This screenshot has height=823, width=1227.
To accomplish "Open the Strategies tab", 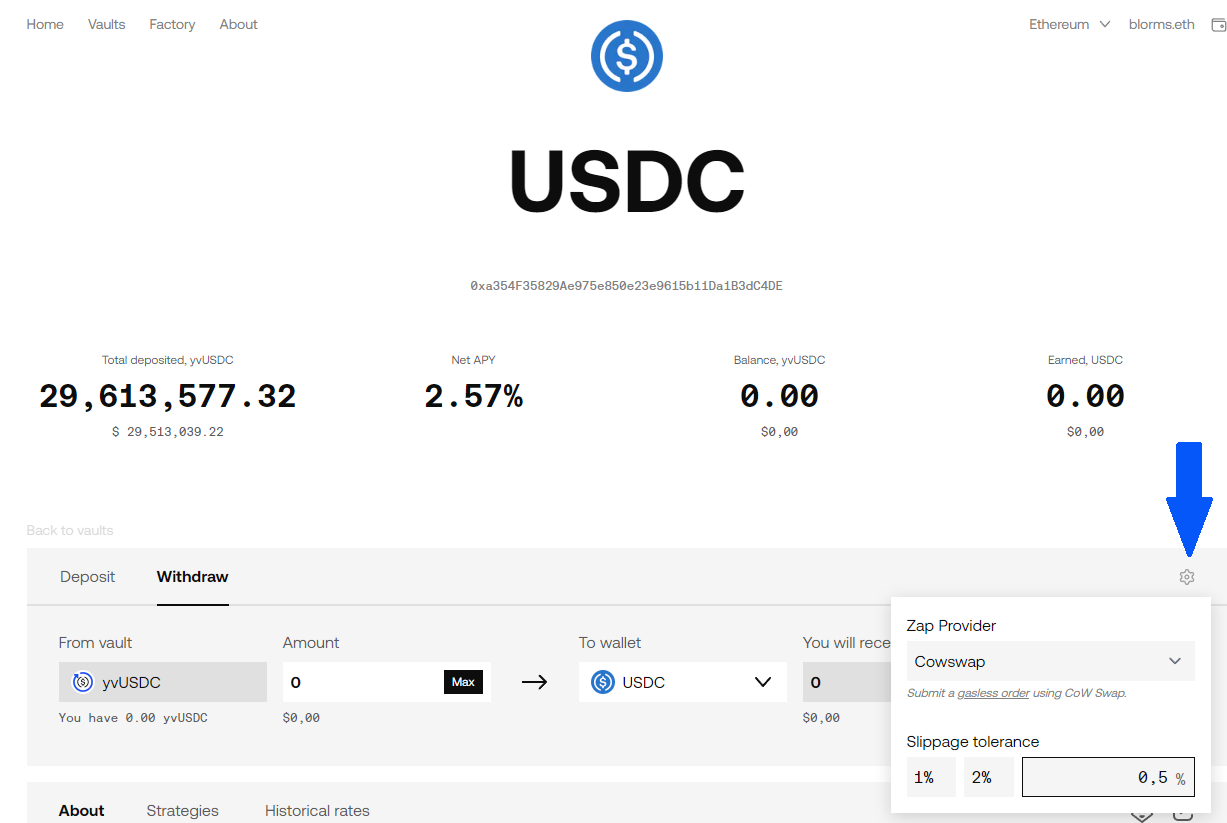I will pos(182,811).
